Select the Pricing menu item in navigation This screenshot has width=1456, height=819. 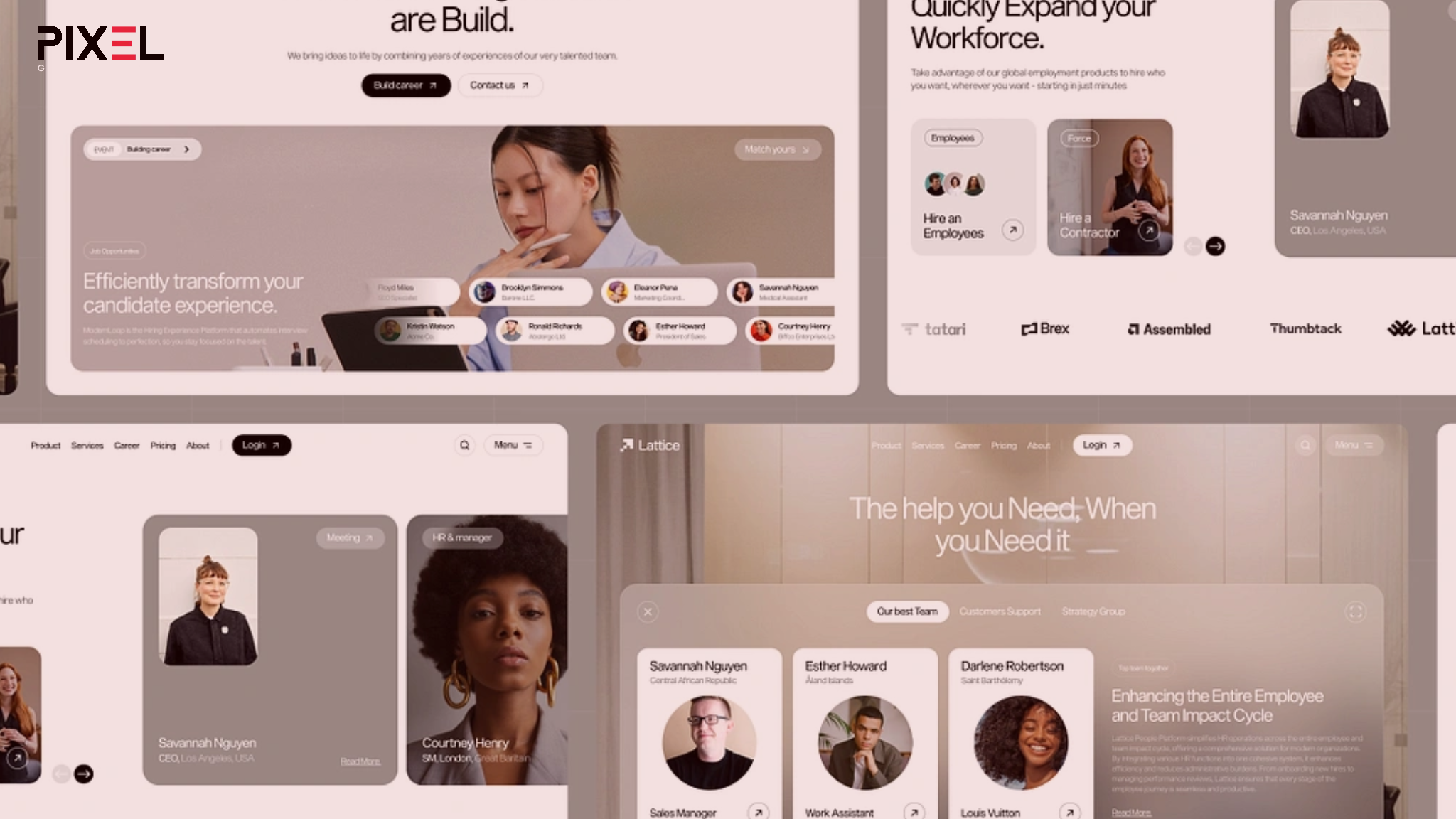[162, 445]
